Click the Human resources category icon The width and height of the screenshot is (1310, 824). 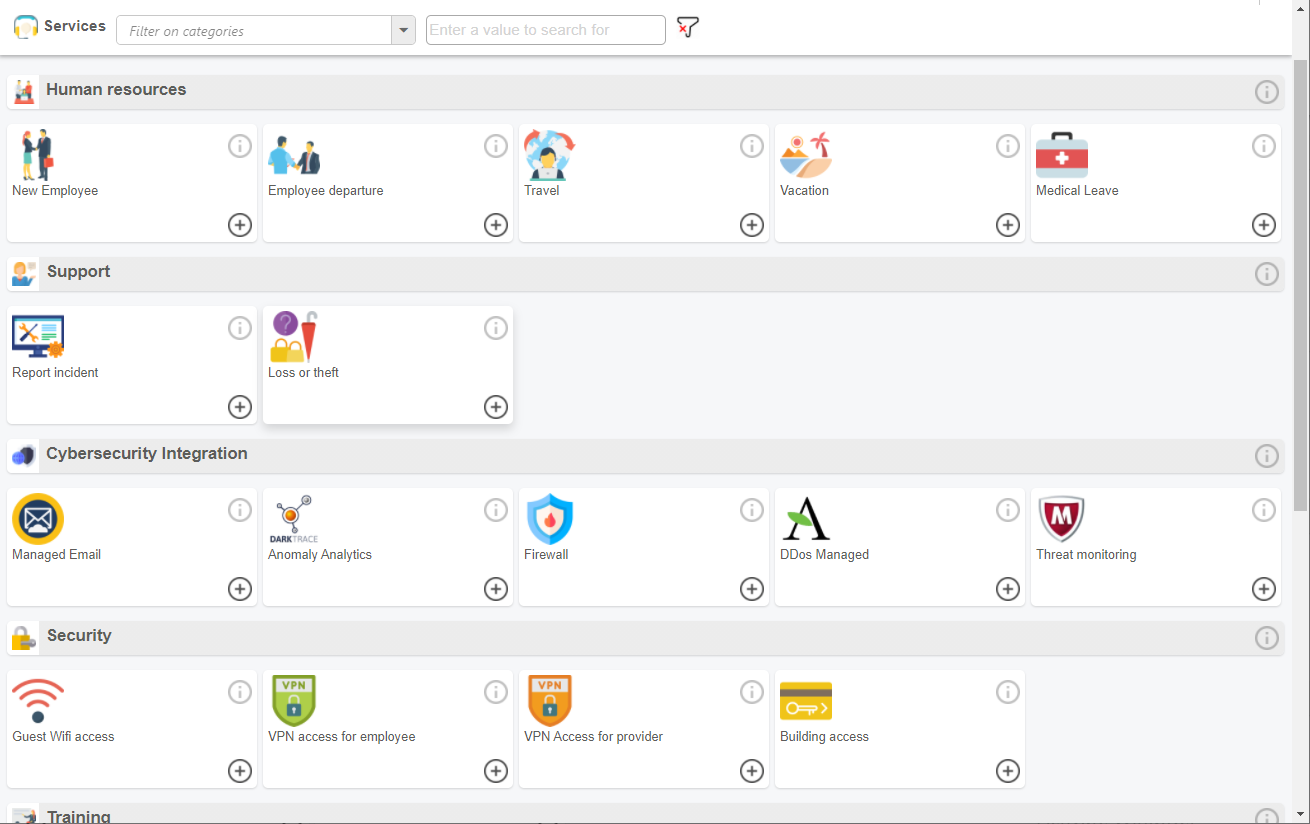pos(24,91)
